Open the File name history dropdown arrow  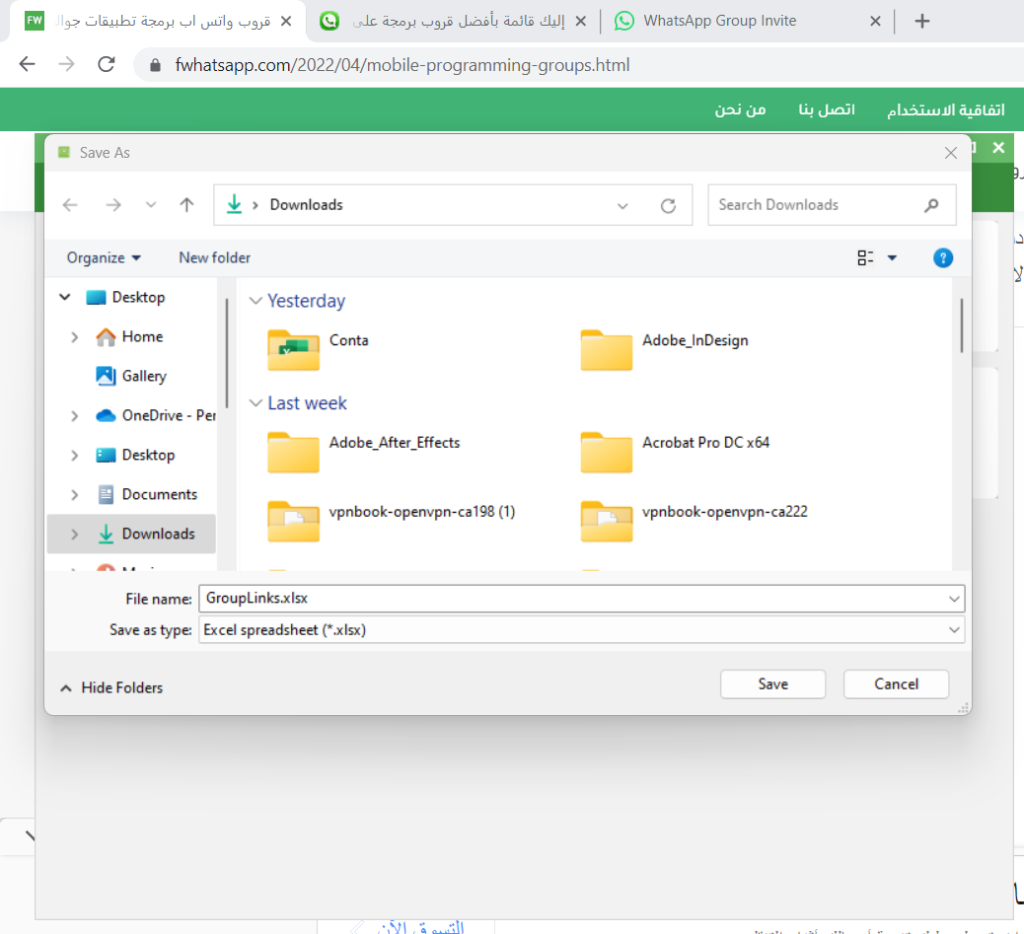[x=953, y=599]
